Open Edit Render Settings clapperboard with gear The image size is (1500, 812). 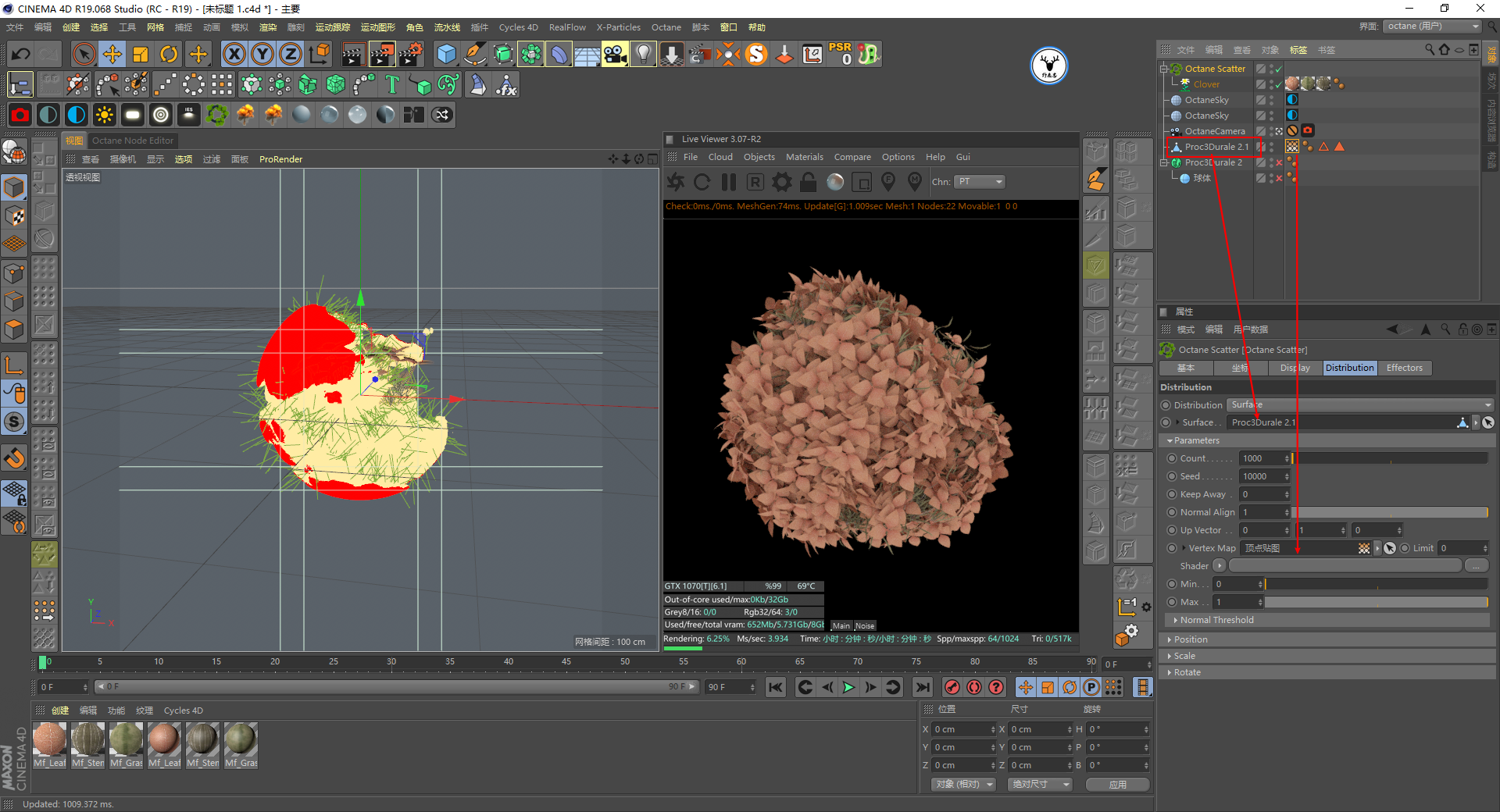pos(411,54)
